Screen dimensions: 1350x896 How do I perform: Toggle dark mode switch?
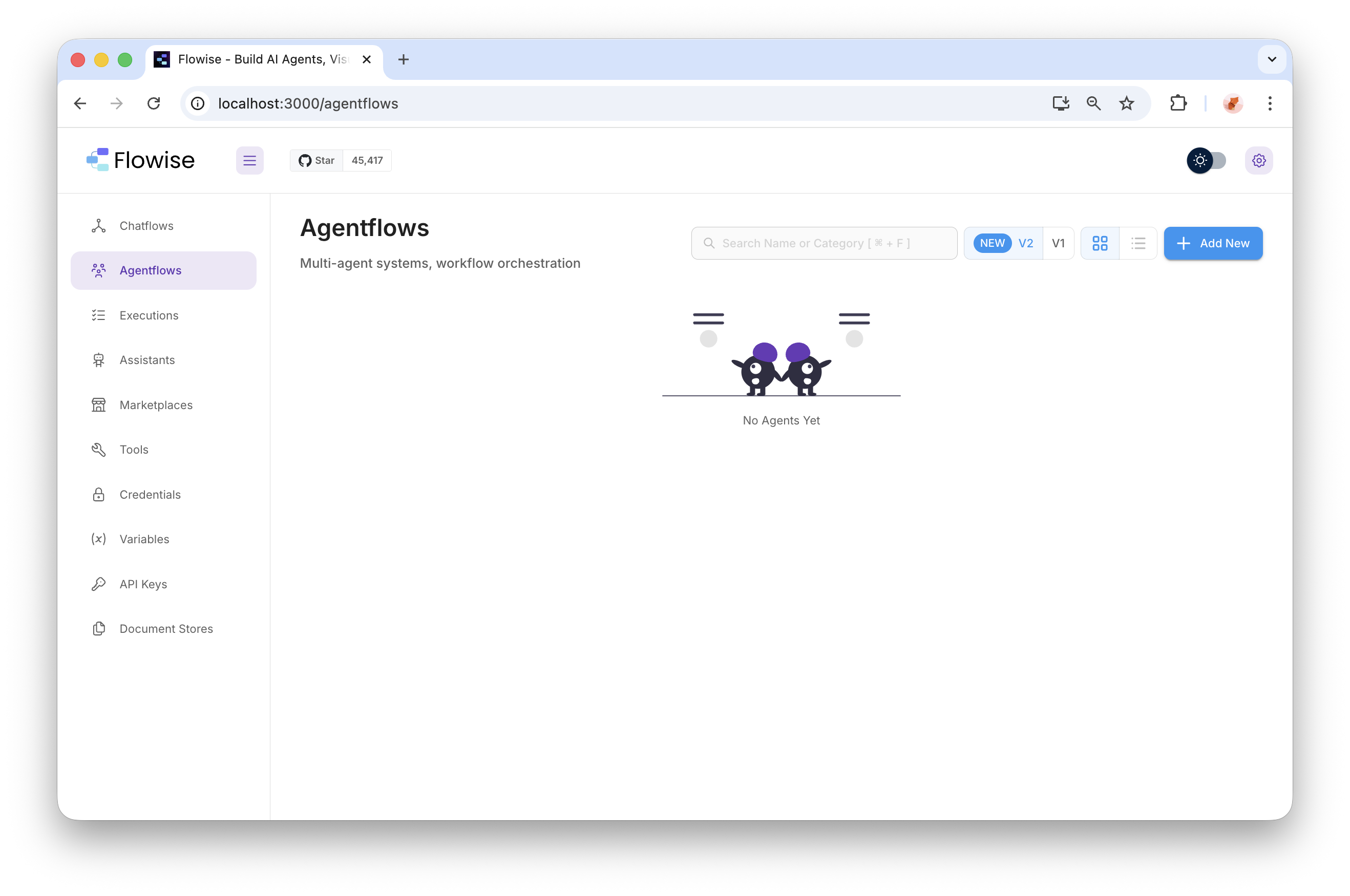pyautogui.click(x=1206, y=161)
